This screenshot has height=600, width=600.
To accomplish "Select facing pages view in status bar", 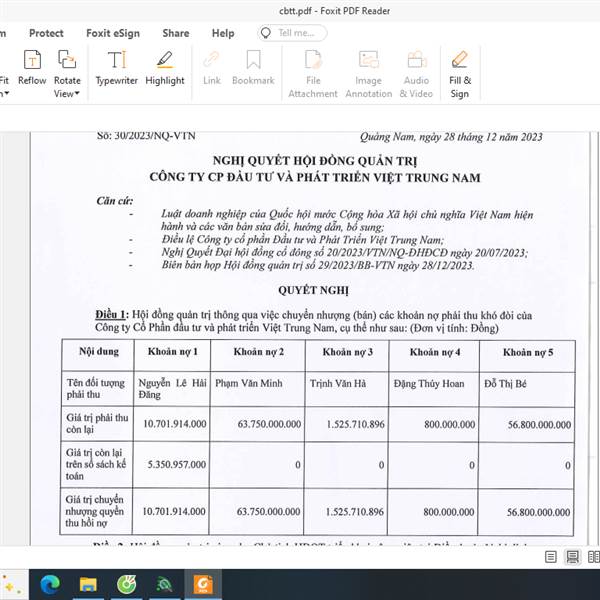I will pyautogui.click(x=593, y=557).
